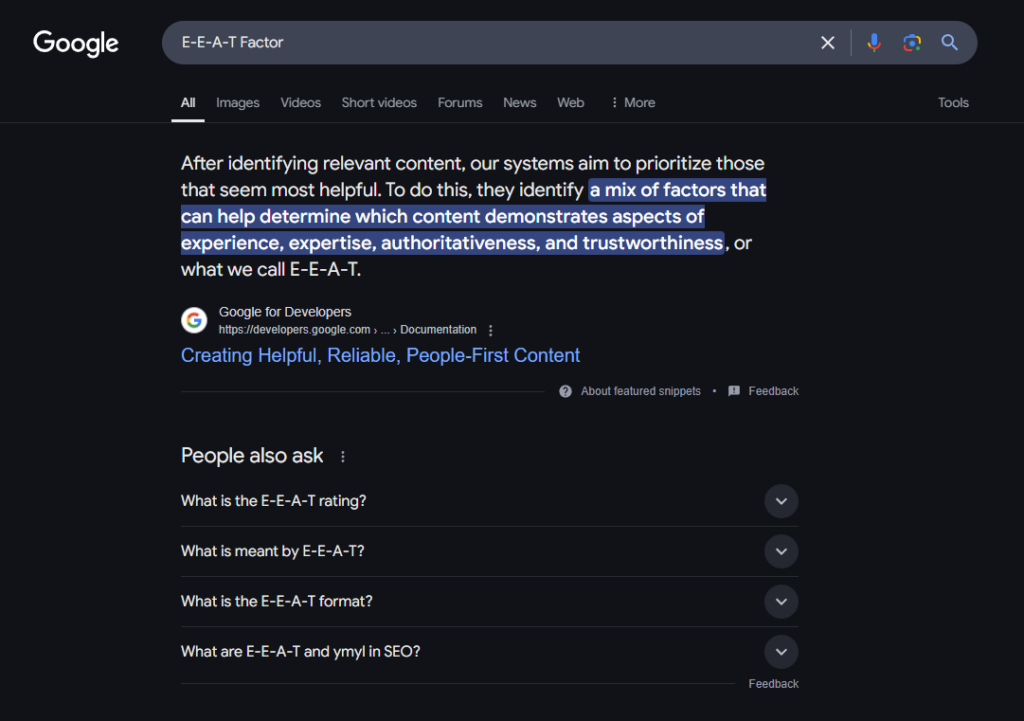Open the Short videos tab
Viewport: 1024px width, 721px height.
click(x=379, y=103)
